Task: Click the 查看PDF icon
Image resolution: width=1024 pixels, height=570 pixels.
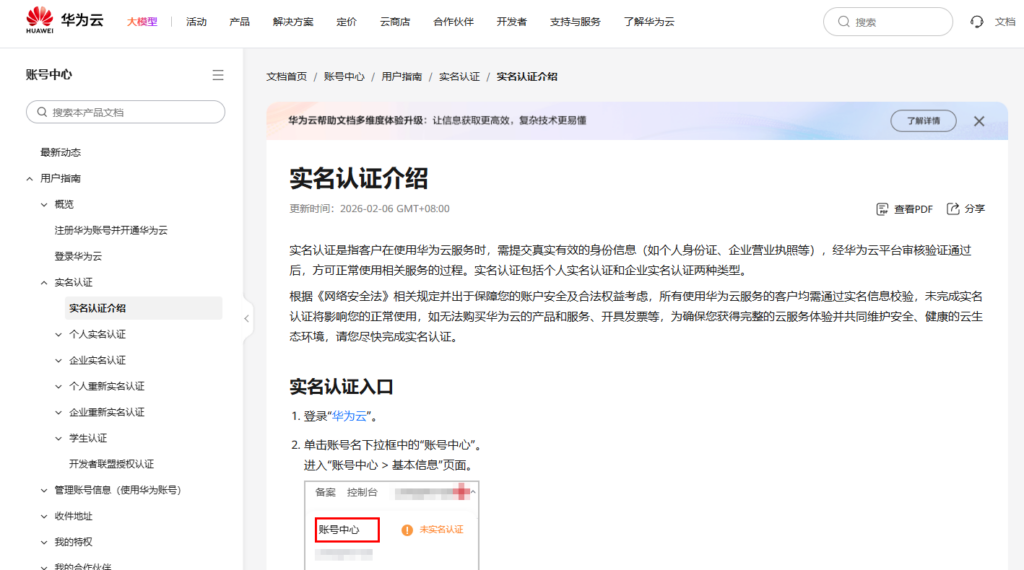Action: [x=882, y=209]
